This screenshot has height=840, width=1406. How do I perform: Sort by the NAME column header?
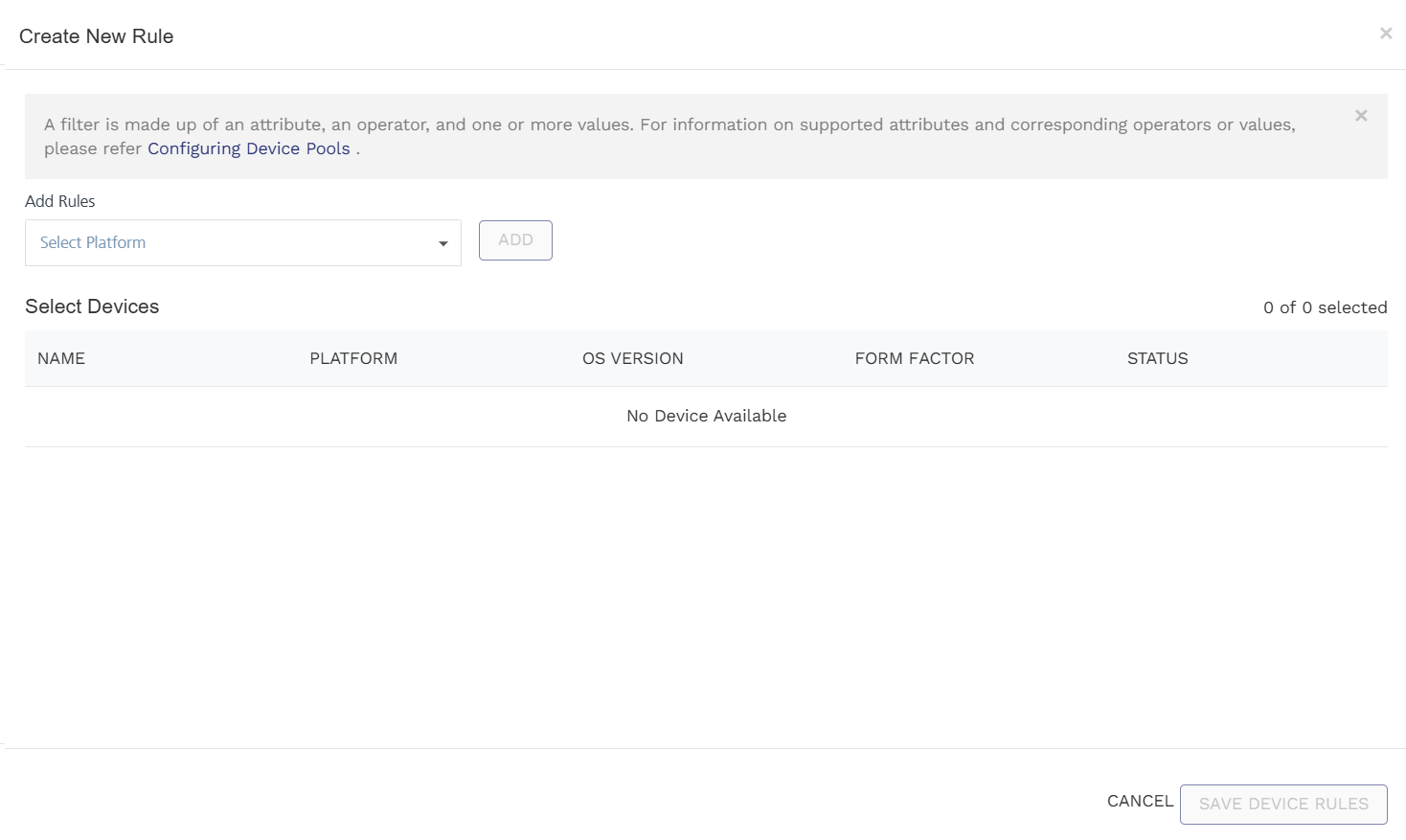click(61, 358)
